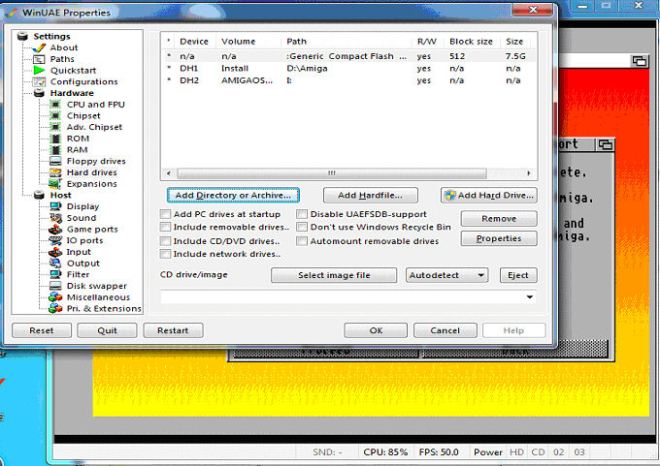Click the Host category icon
The image size is (660, 466).
tap(39, 195)
